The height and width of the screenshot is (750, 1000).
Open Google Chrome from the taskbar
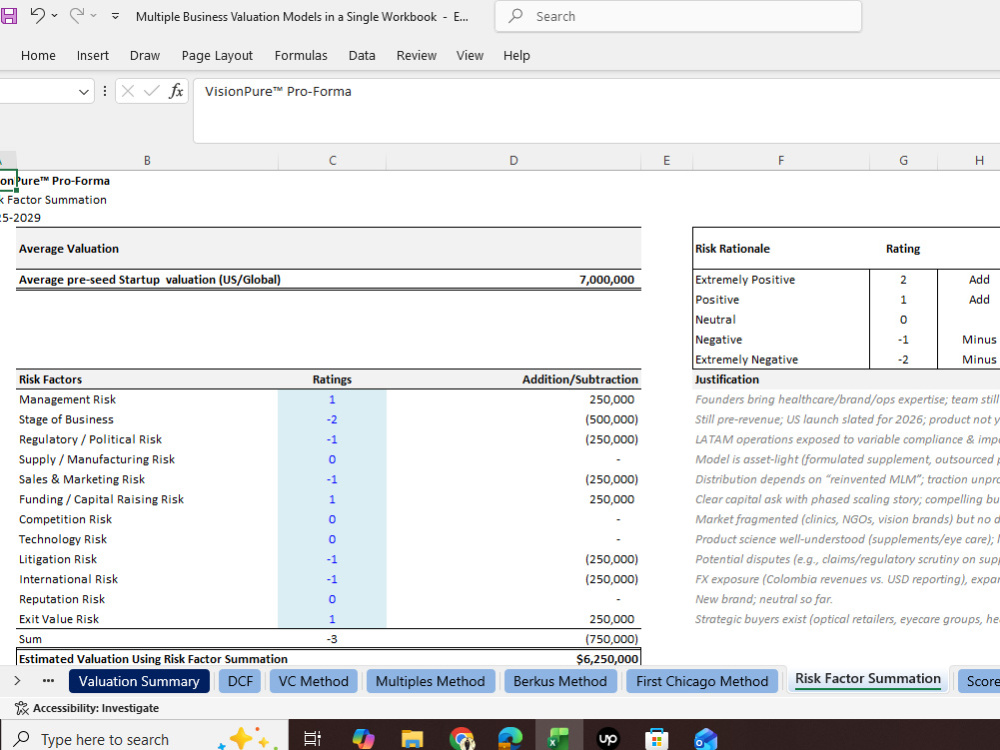pos(461,739)
